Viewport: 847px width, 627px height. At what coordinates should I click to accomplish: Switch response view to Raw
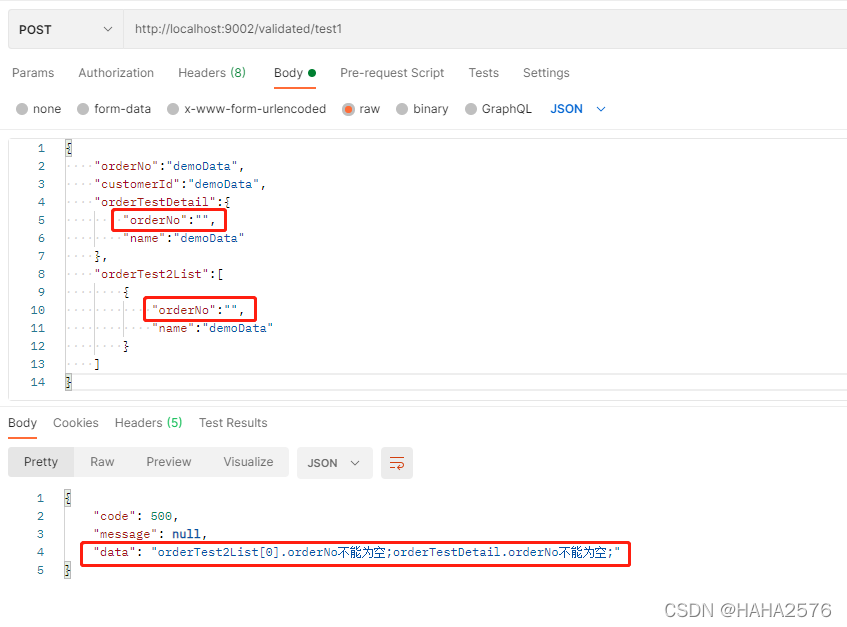click(x=102, y=462)
